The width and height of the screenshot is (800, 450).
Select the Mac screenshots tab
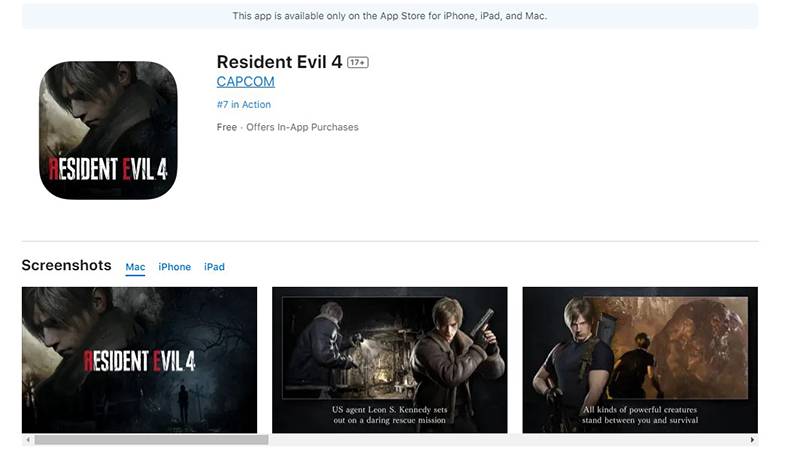[135, 267]
